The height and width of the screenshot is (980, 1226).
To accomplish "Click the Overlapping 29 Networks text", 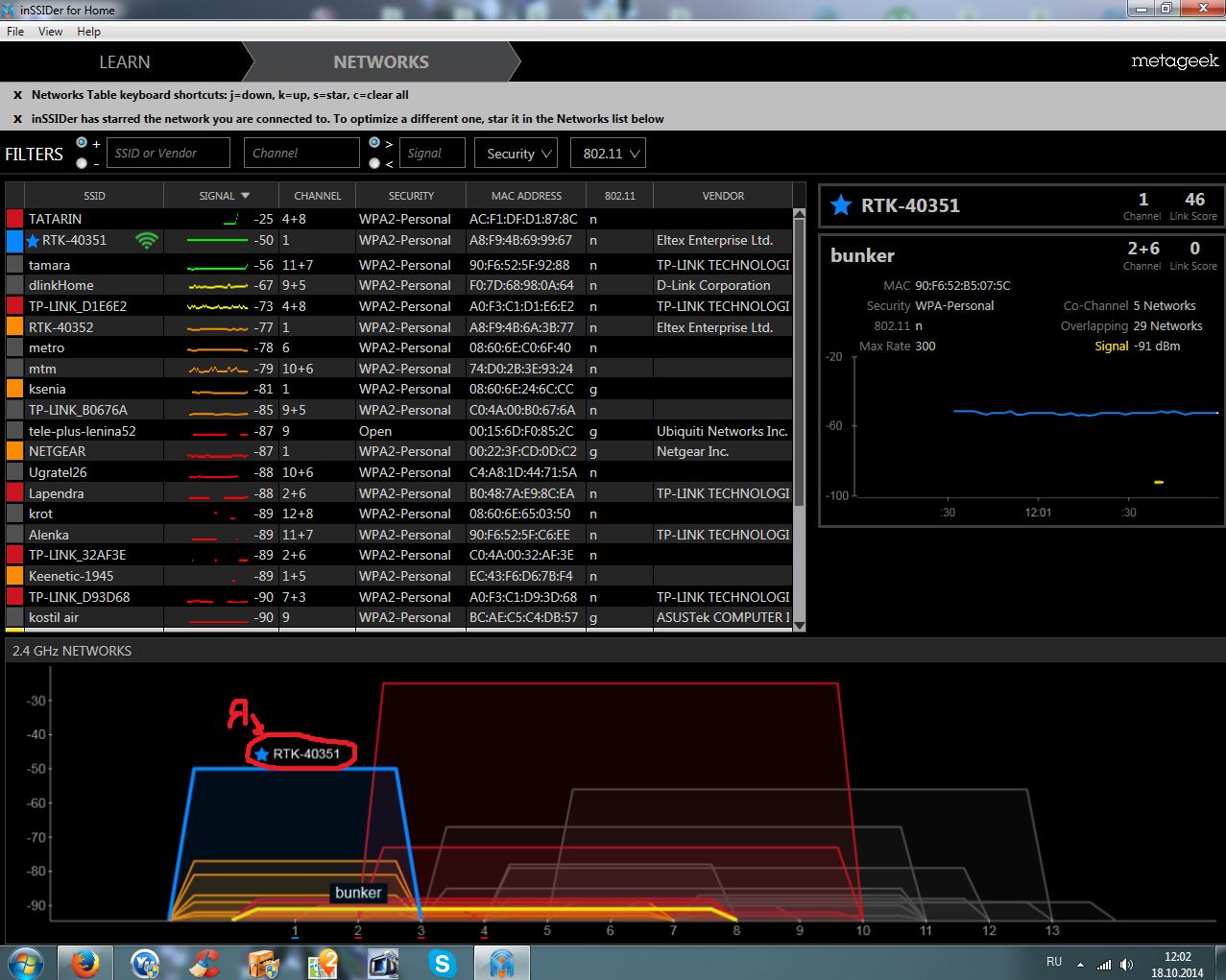I will (x=1131, y=326).
